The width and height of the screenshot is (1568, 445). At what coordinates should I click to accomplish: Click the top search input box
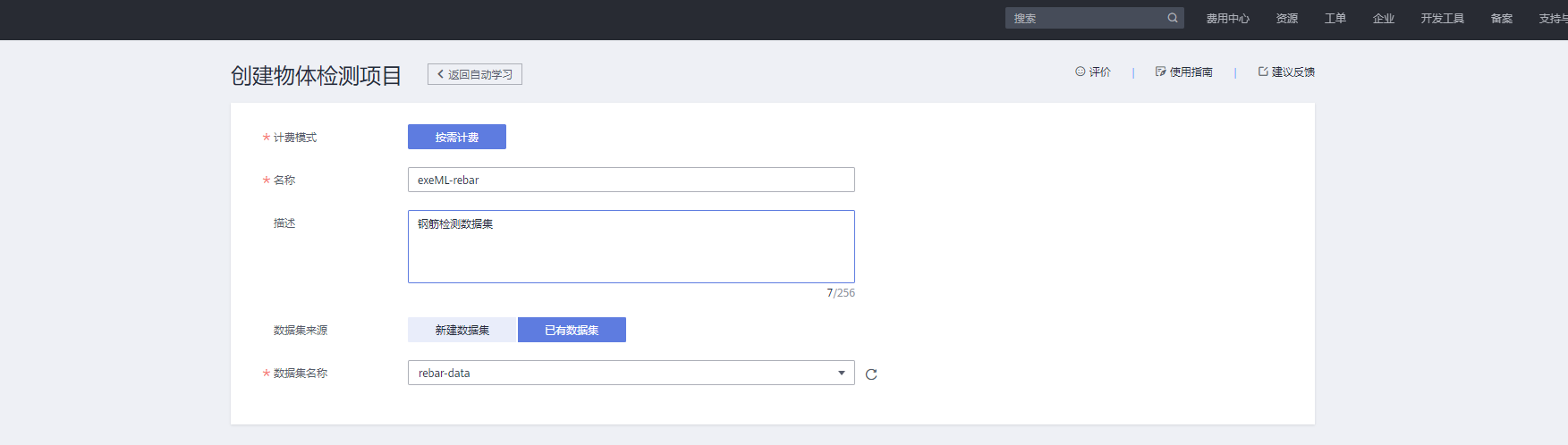[1085, 18]
